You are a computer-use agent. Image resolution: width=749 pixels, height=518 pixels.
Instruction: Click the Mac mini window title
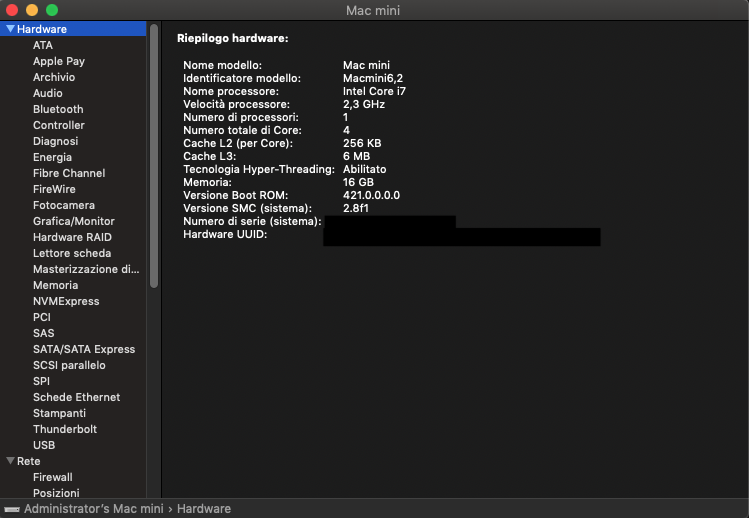tap(373, 11)
